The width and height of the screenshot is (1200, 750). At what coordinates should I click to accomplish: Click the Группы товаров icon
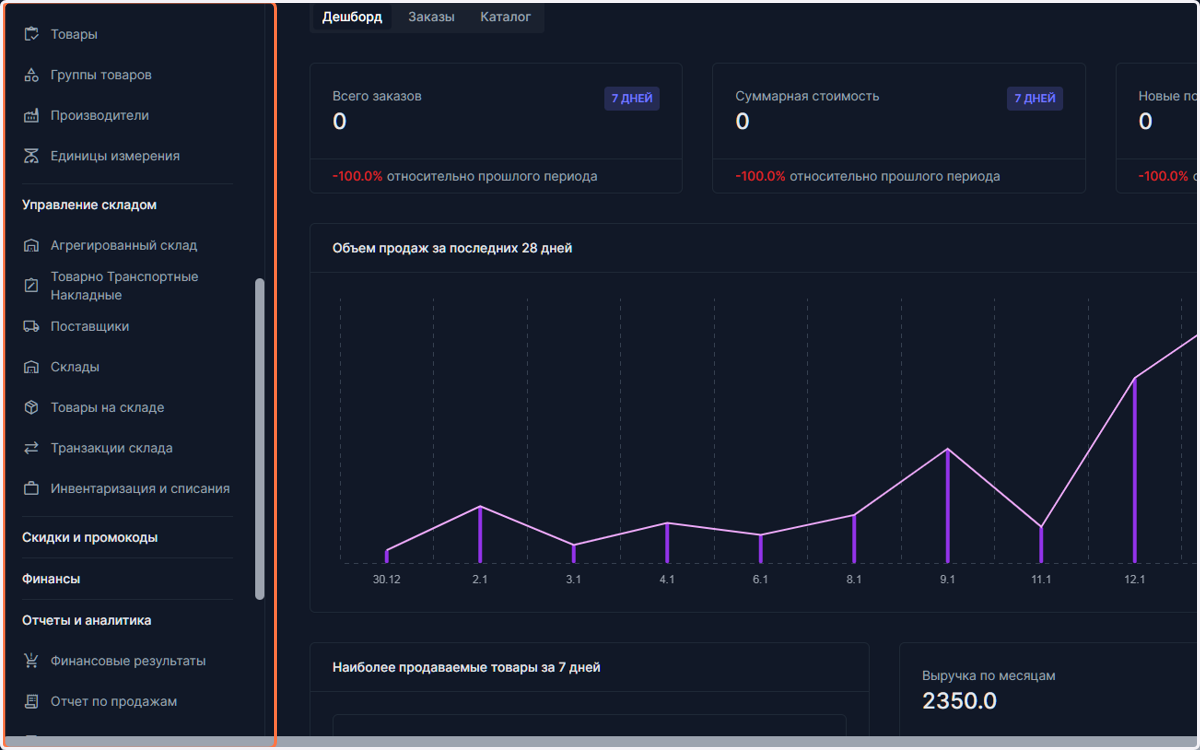[31, 75]
